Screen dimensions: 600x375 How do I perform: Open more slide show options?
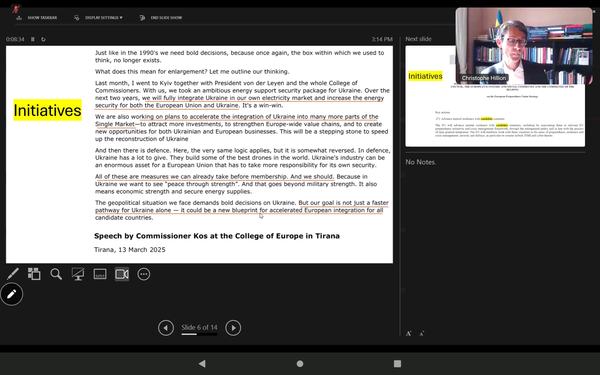point(143,274)
